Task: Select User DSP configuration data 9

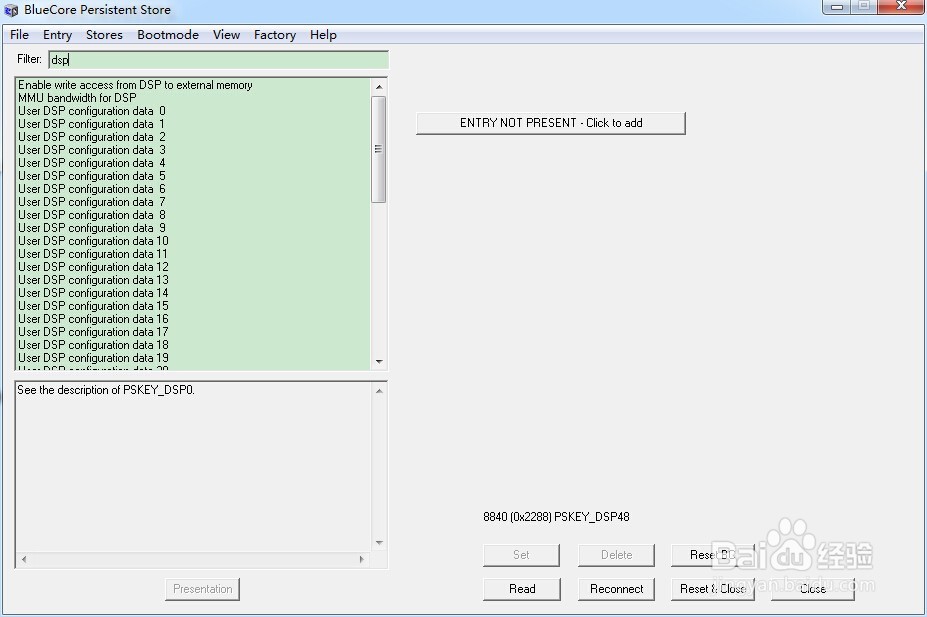Action: pyautogui.click(x=193, y=228)
